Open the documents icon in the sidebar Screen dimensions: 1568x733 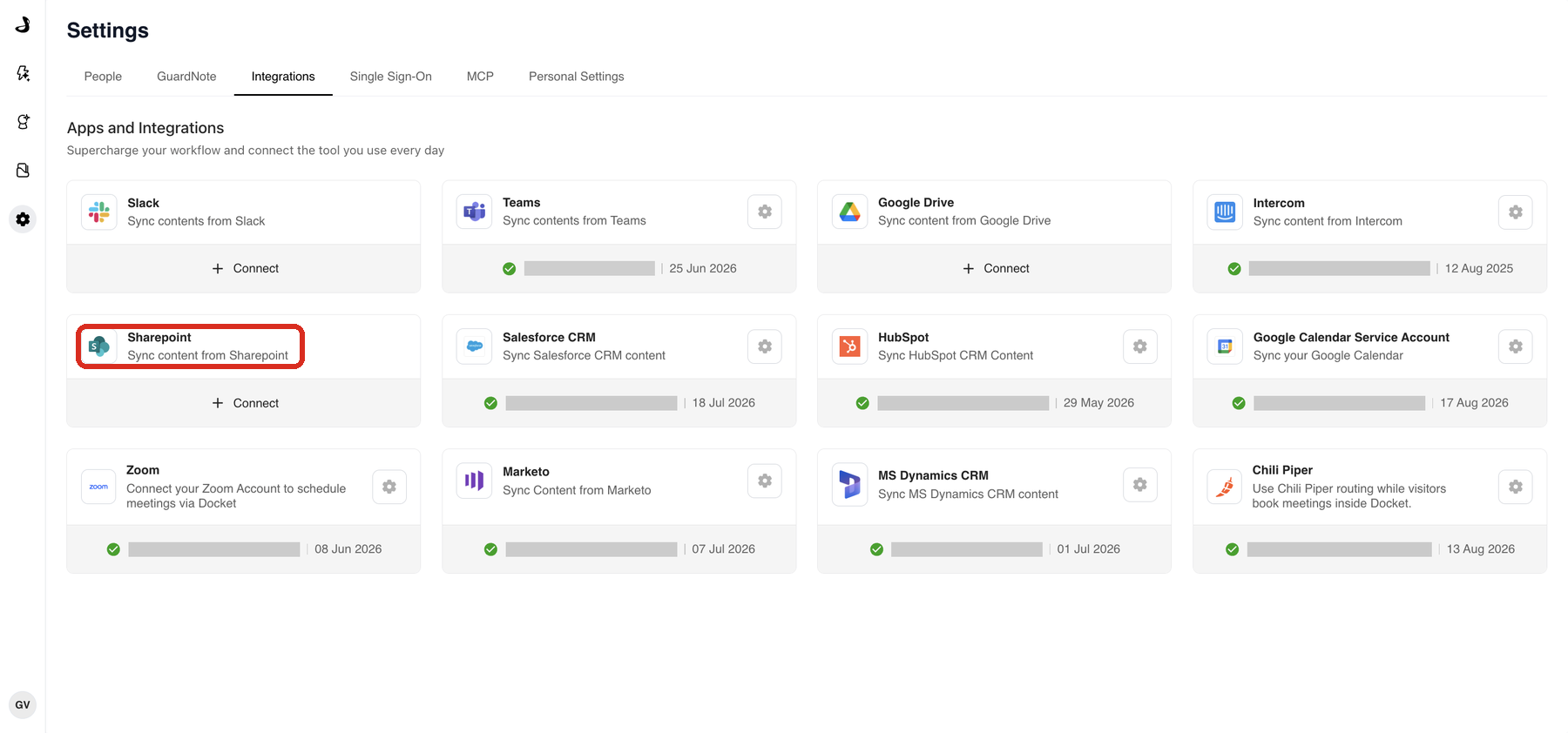[x=23, y=171]
